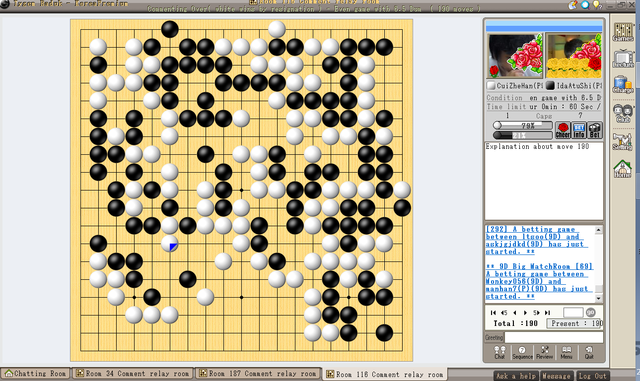The height and width of the screenshot is (381, 640).
Task: Click the red rose Cheer button
Action: click(563, 130)
